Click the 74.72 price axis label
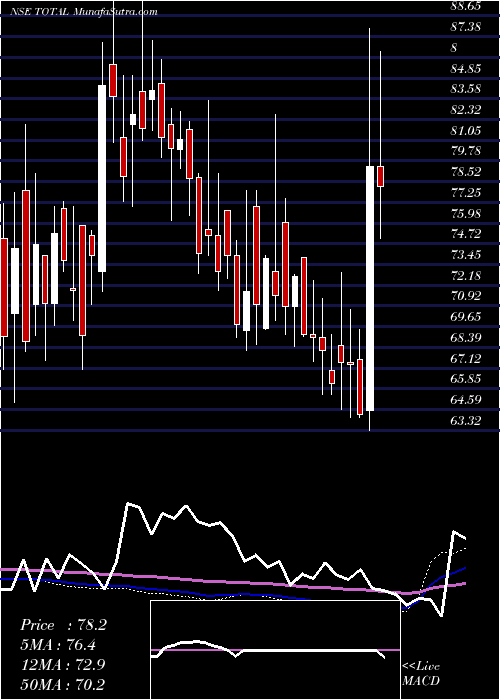This screenshot has height=700, width=500. click(466, 234)
